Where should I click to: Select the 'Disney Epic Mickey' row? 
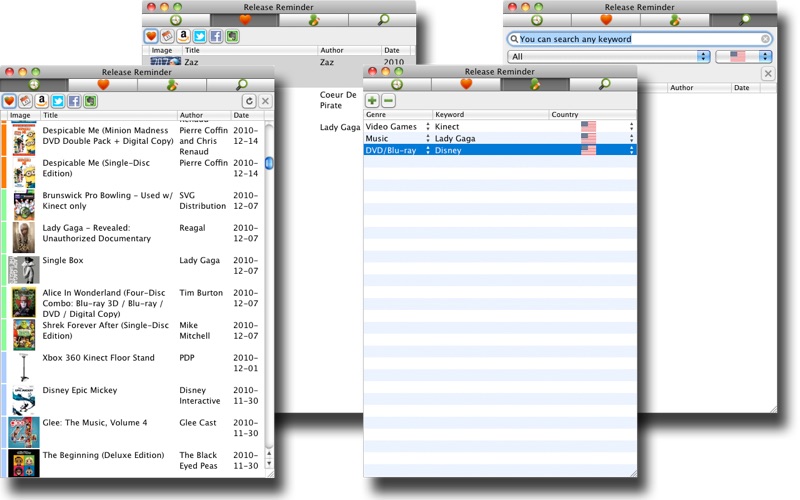click(x=133, y=399)
